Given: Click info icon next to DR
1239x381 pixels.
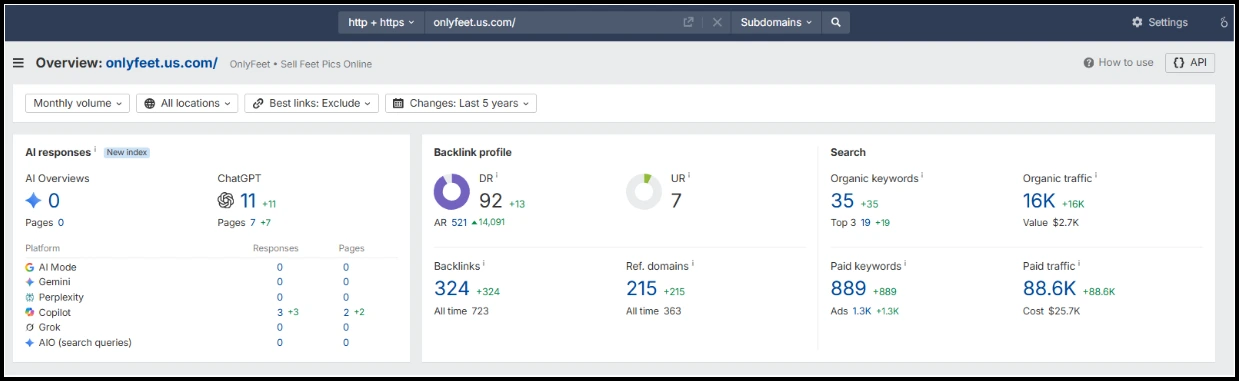Looking at the screenshot, I should (x=497, y=176).
